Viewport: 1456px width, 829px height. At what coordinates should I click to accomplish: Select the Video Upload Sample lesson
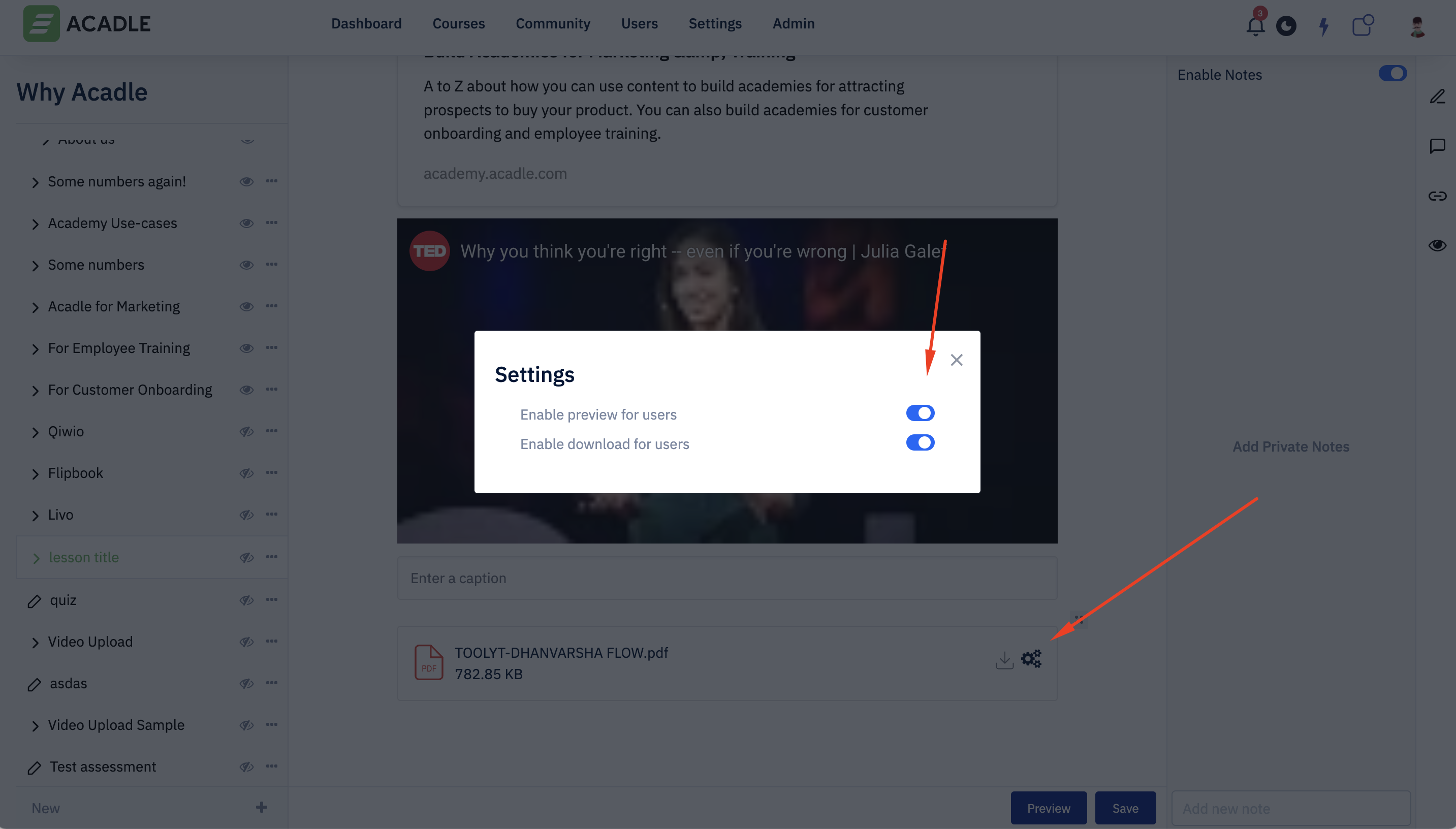click(116, 725)
